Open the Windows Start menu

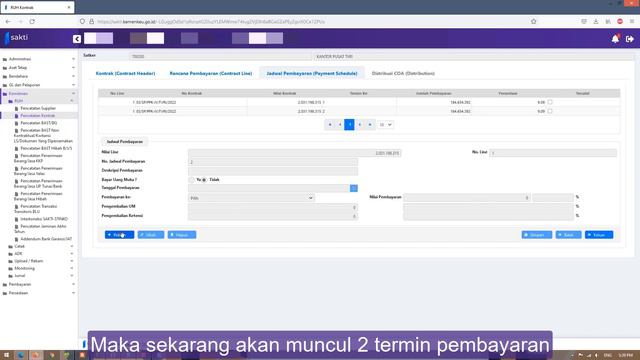coord(6,355)
